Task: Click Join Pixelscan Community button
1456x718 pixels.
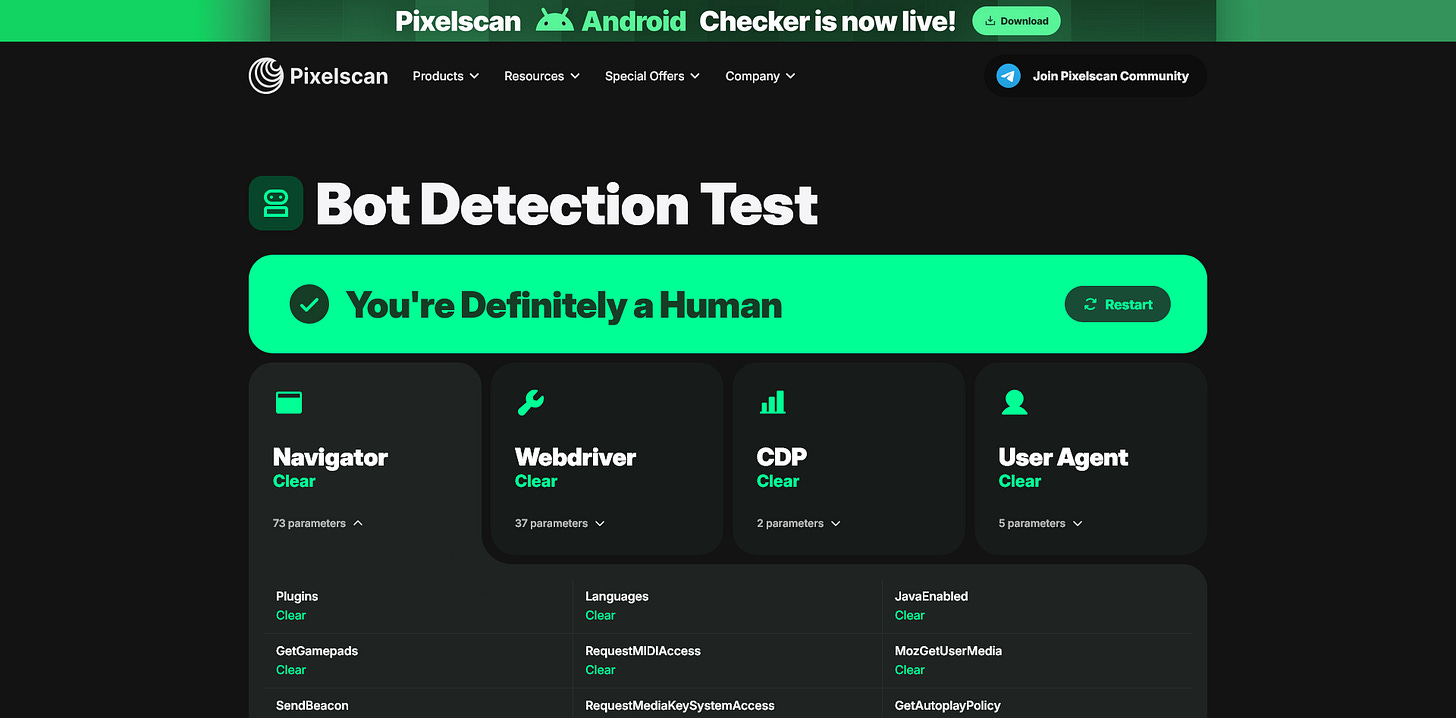Action: [1095, 76]
